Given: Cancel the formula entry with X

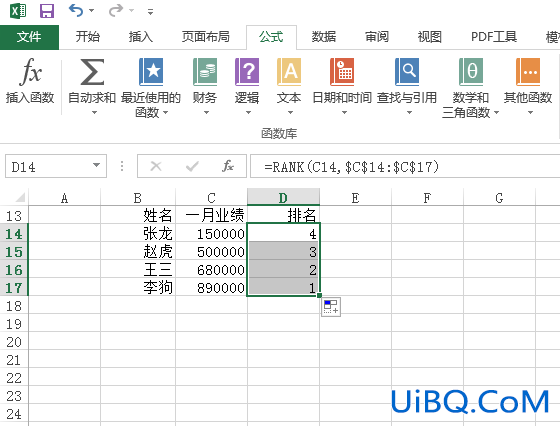Looking at the screenshot, I should pos(156,166).
